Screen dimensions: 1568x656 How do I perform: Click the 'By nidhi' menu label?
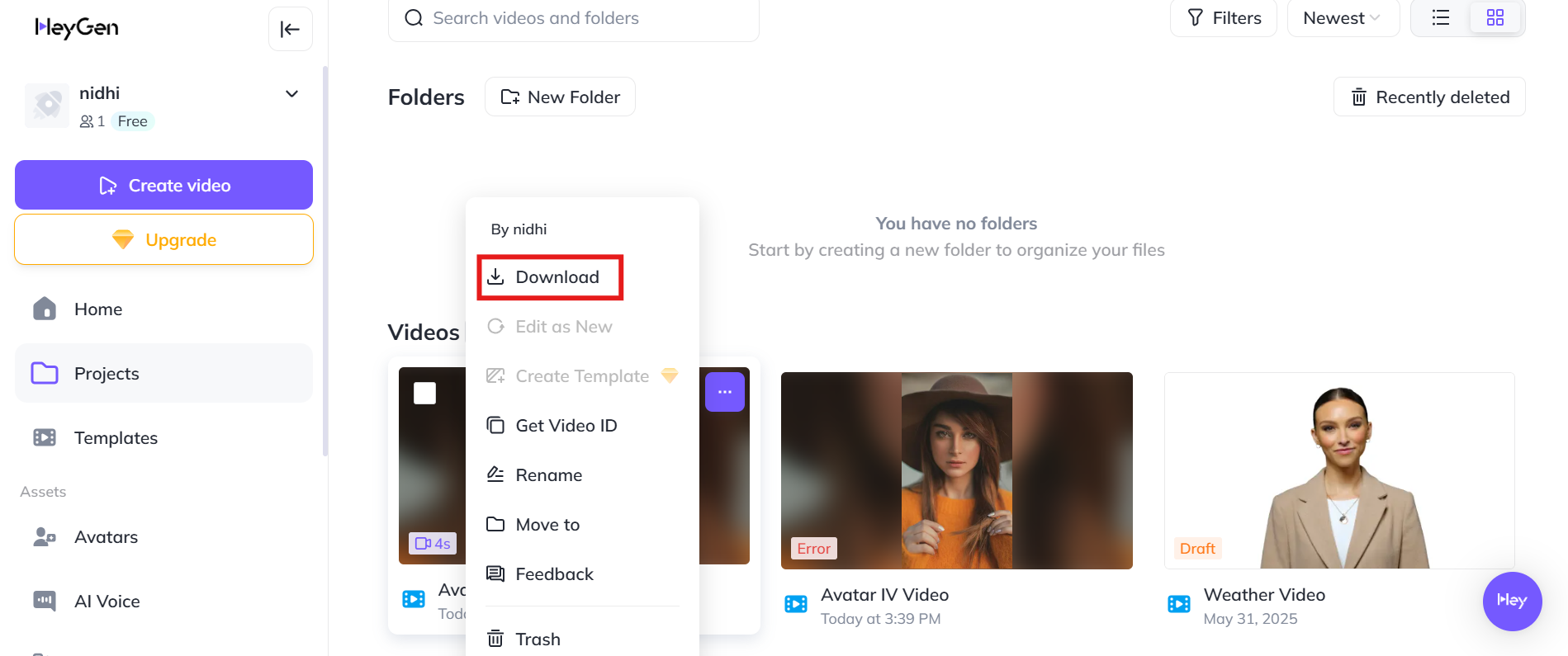(x=519, y=229)
